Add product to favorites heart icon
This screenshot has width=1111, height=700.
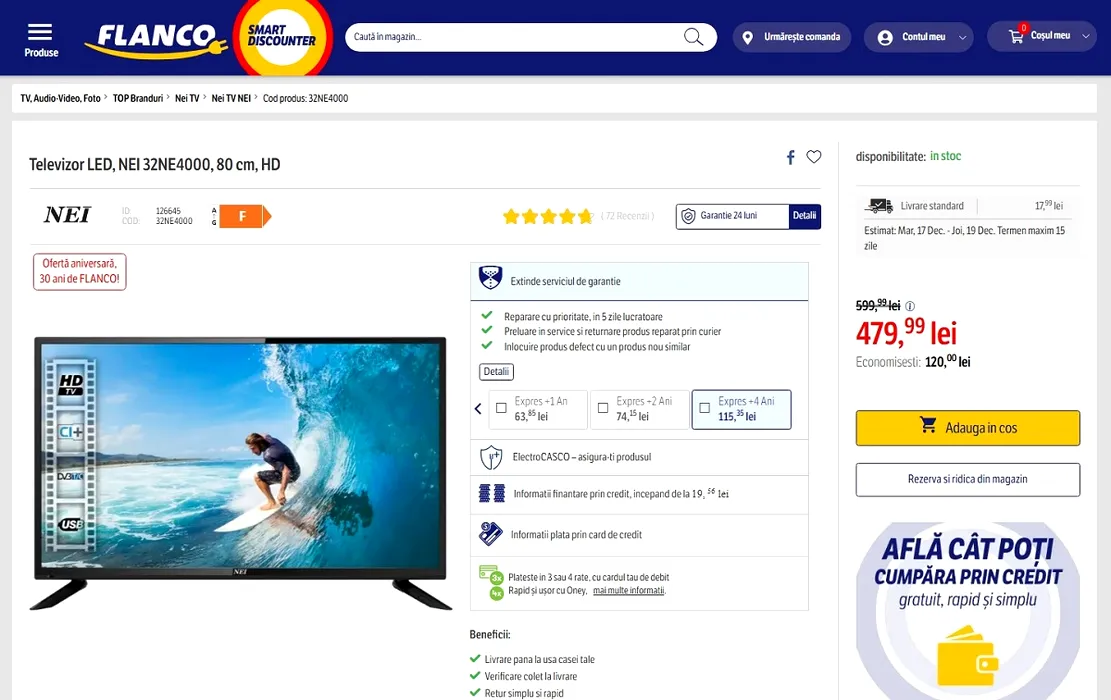[x=814, y=157]
